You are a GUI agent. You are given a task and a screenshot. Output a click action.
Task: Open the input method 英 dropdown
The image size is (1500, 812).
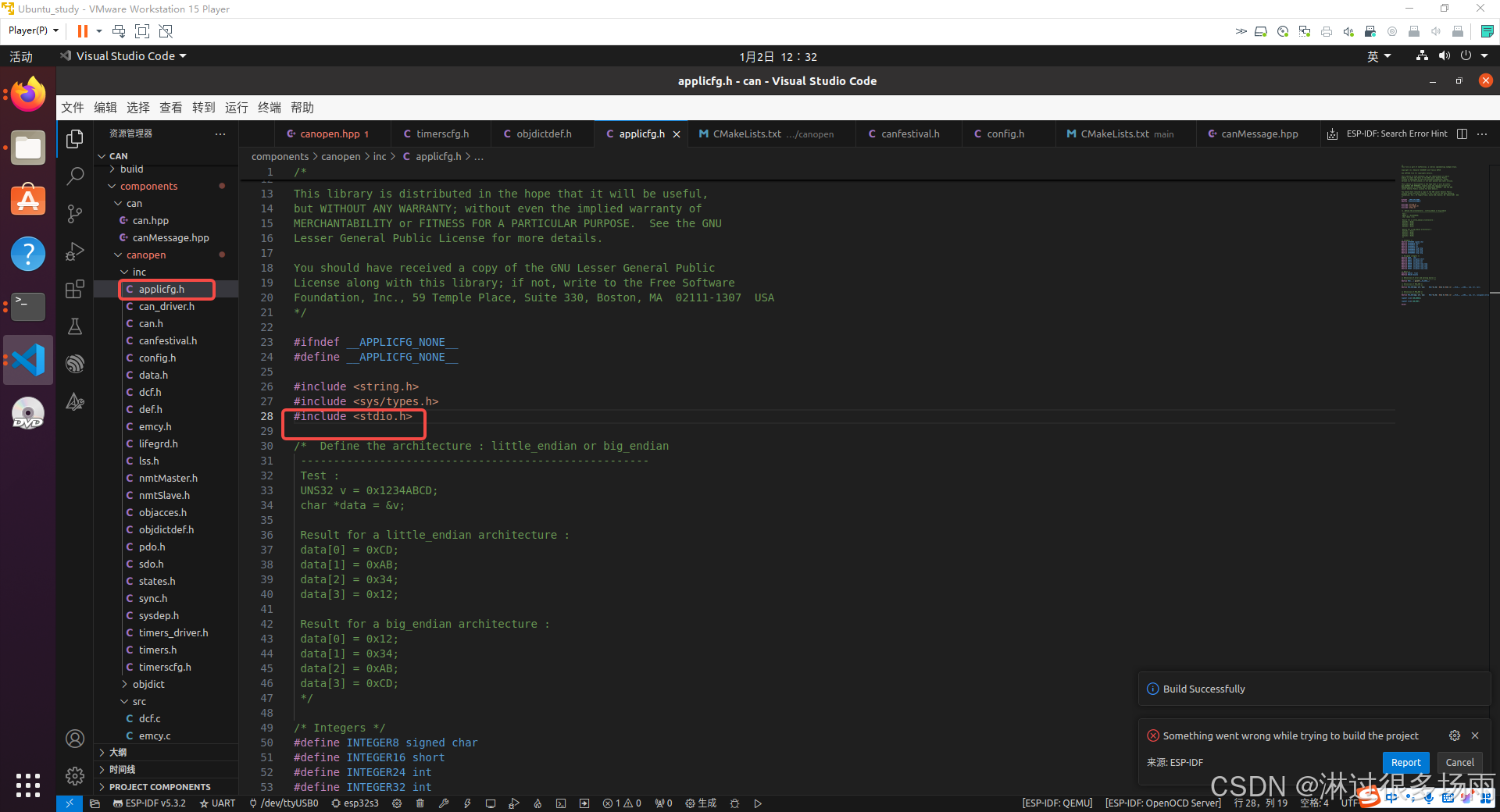tap(1379, 56)
